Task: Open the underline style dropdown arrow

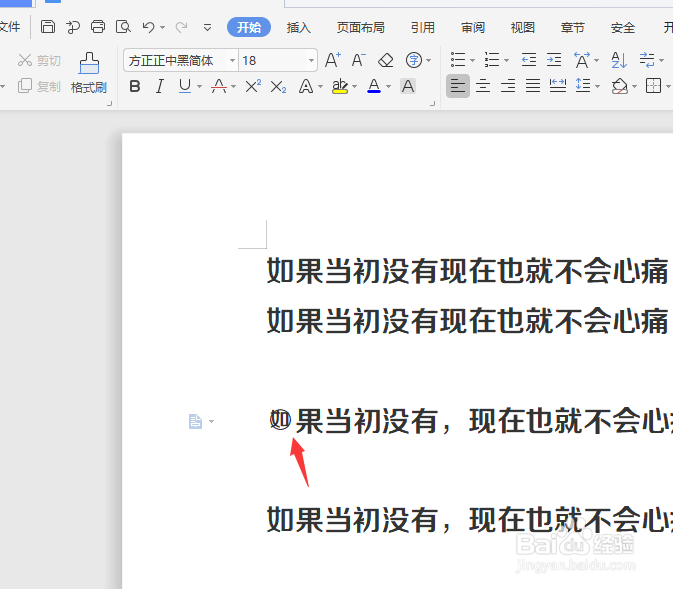Action: pos(199,87)
